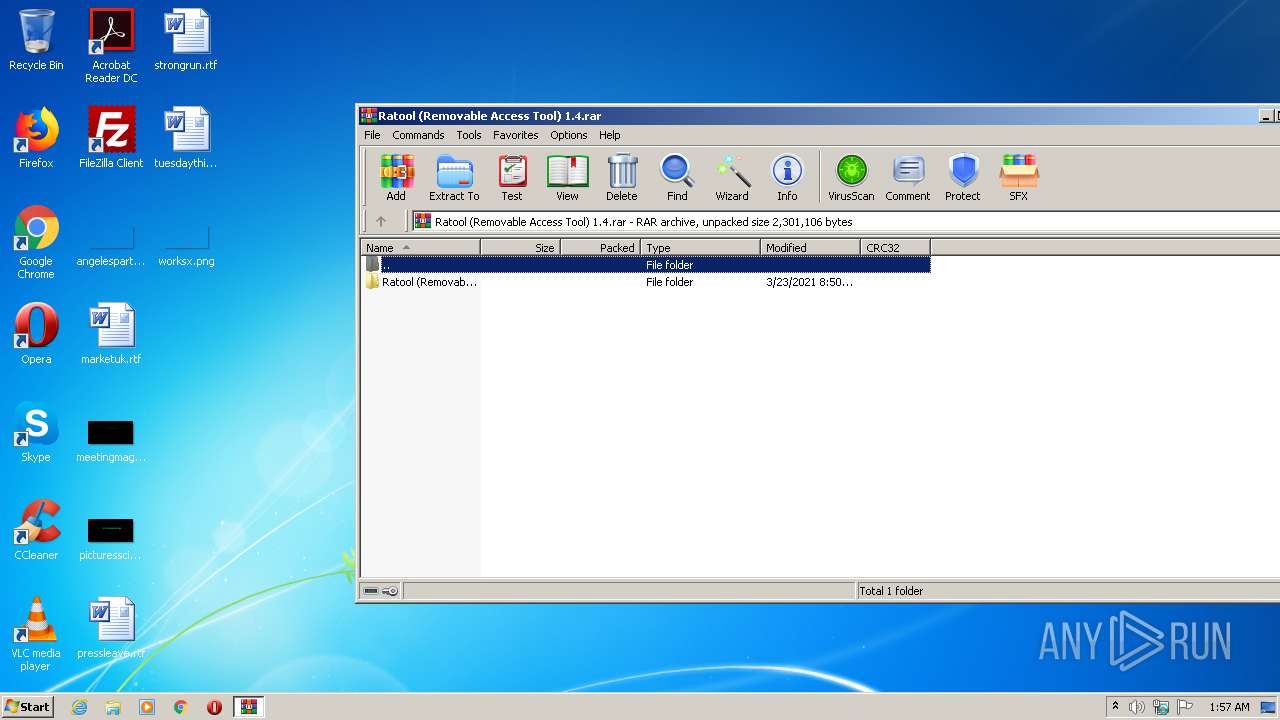Open strongrun.rtf desktop file
This screenshot has width=1280, height=720.
pyautogui.click(x=186, y=40)
